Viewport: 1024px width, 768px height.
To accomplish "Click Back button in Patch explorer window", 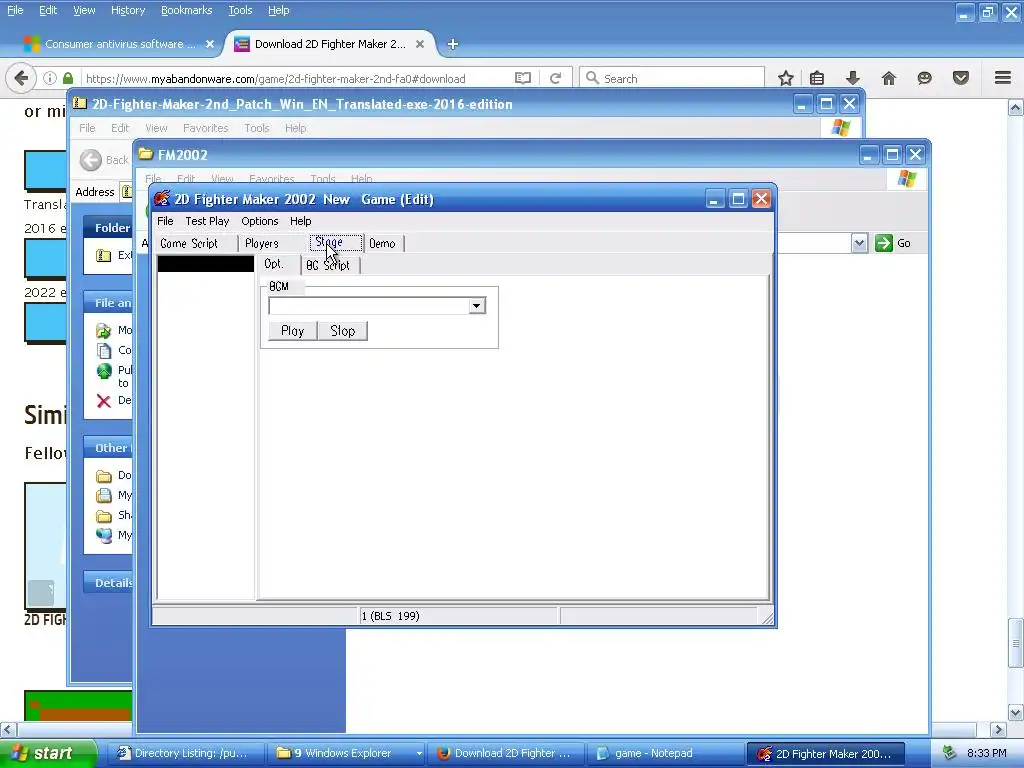I will [x=104, y=160].
